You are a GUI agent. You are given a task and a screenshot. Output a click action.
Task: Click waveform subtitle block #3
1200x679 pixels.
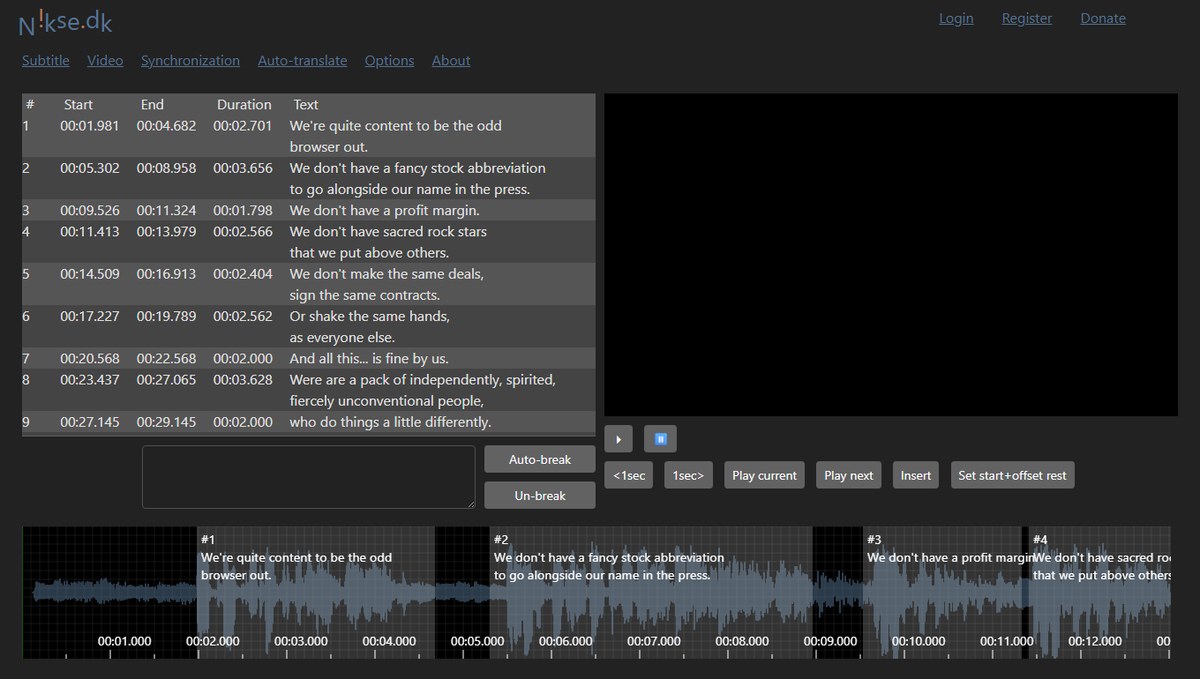[942, 592]
